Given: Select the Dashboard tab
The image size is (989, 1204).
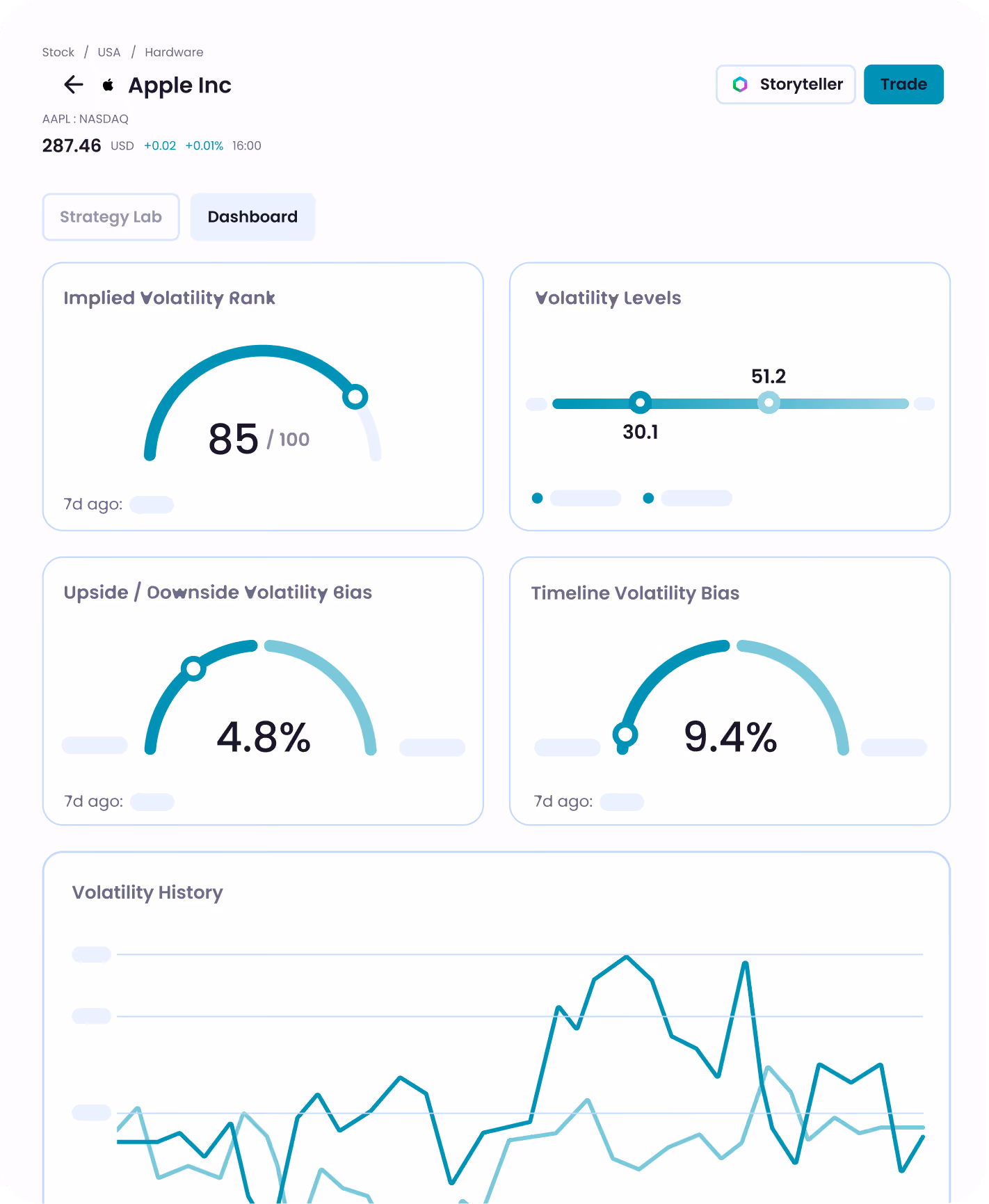Looking at the screenshot, I should click(252, 217).
